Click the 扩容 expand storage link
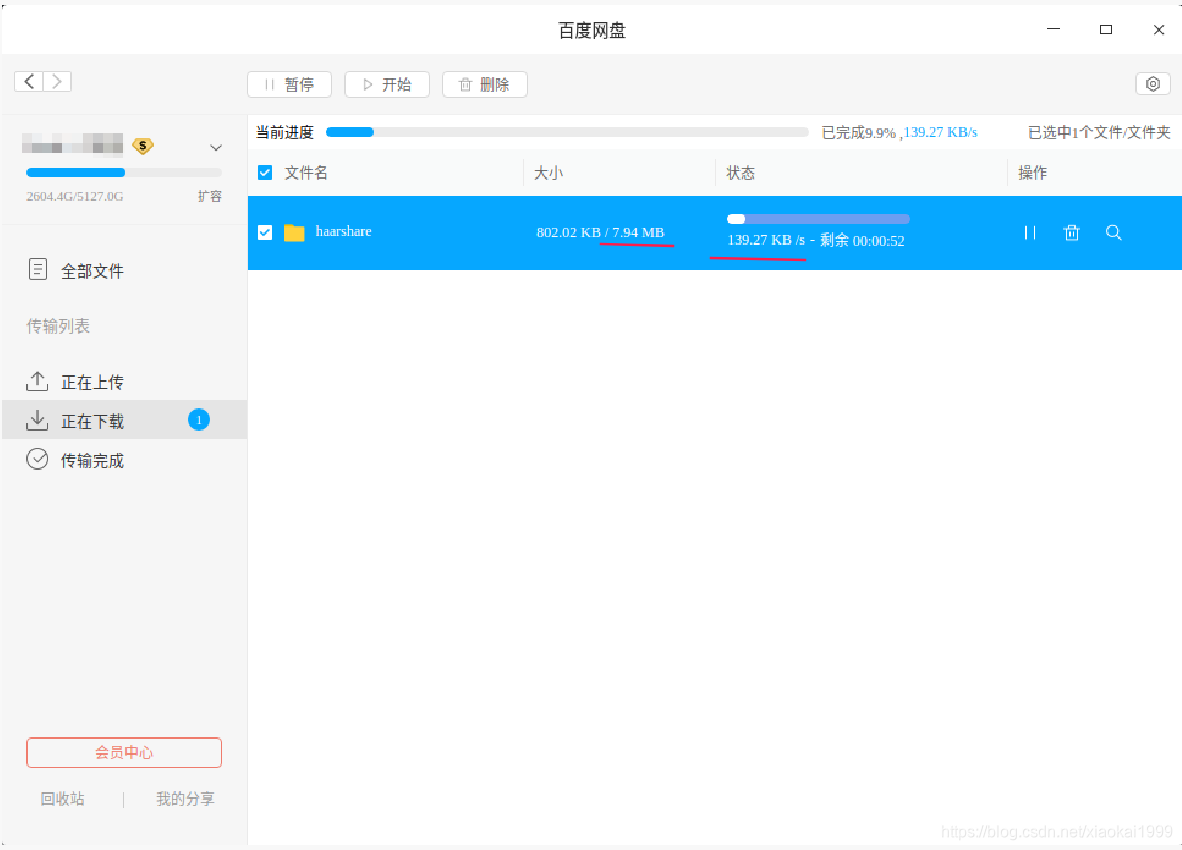The width and height of the screenshot is (1182, 850). click(x=210, y=196)
